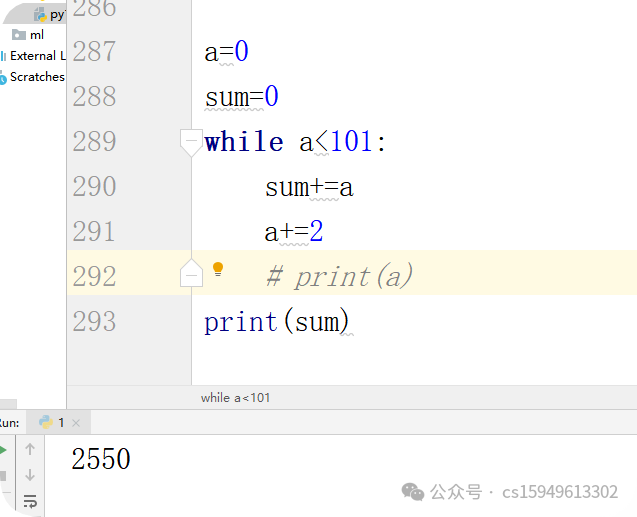This screenshot has width=637, height=517.
Task: Place cursor on 'a=0' code line
Action: coord(226,52)
